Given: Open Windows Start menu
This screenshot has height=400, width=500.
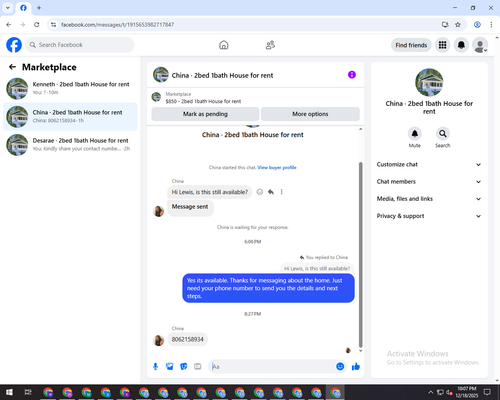Looking at the screenshot, I should click(x=9, y=392).
